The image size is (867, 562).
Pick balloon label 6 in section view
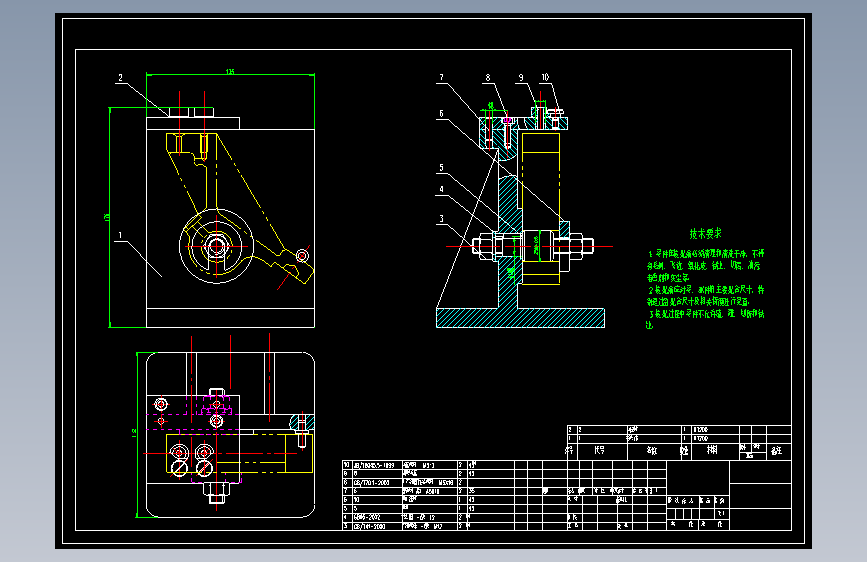coord(441,113)
